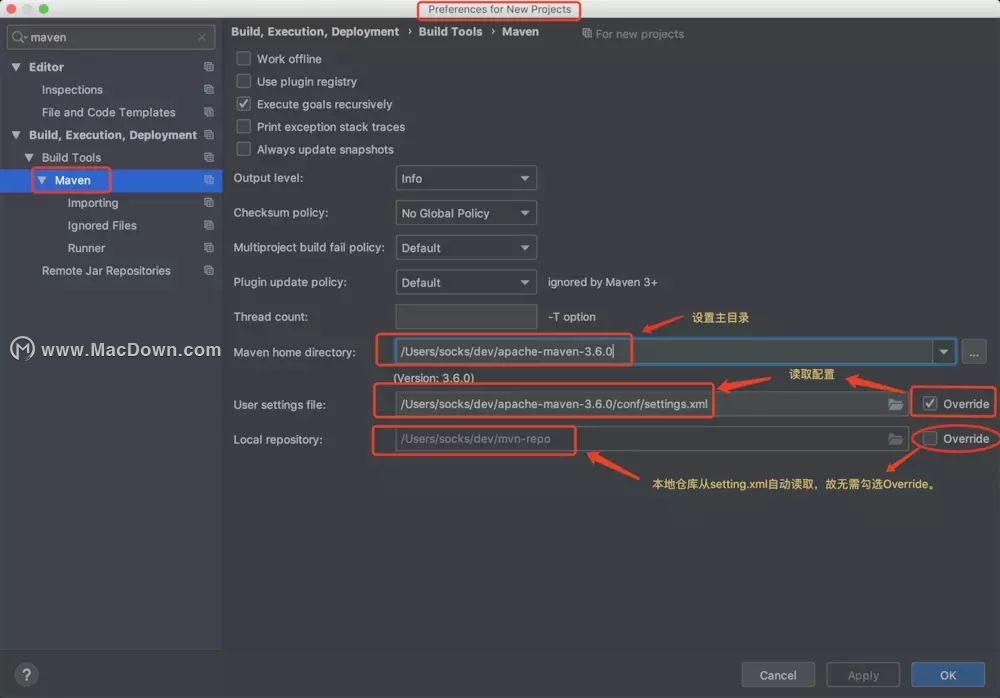
Task: Click the icon on the selected Maven row
Action: coord(209,180)
